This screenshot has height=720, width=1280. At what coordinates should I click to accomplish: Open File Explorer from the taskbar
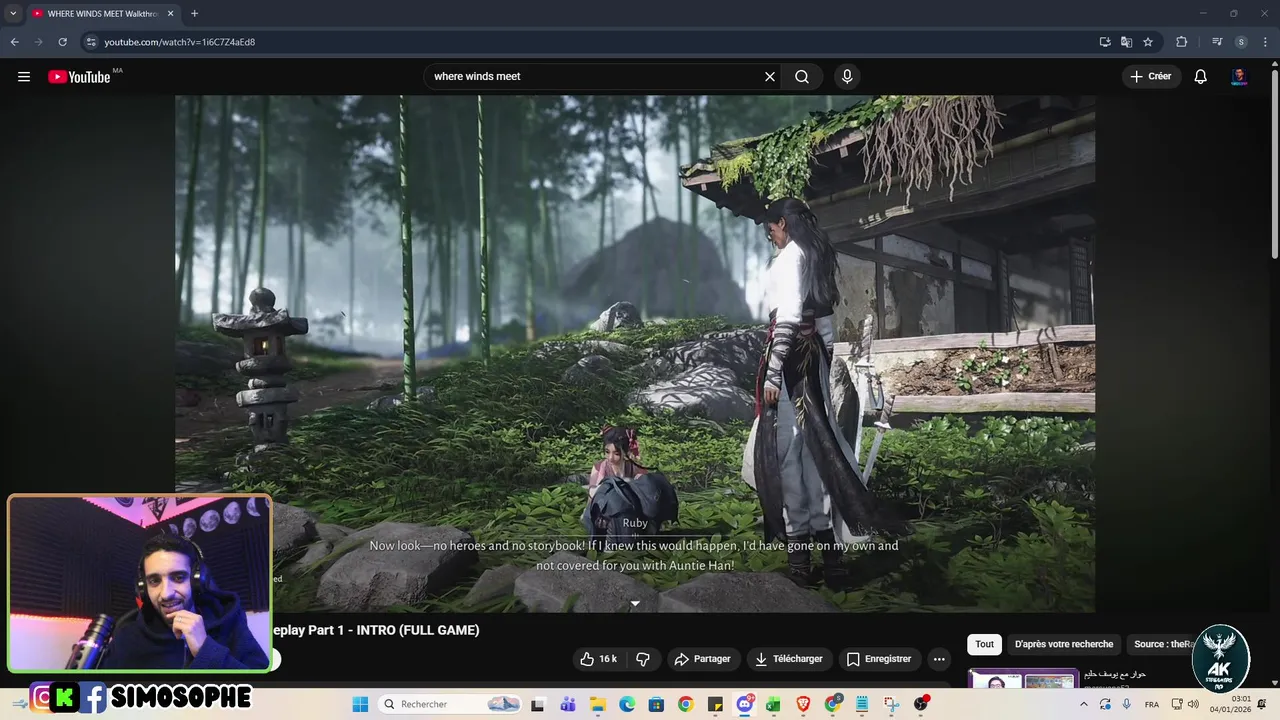click(x=597, y=704)
